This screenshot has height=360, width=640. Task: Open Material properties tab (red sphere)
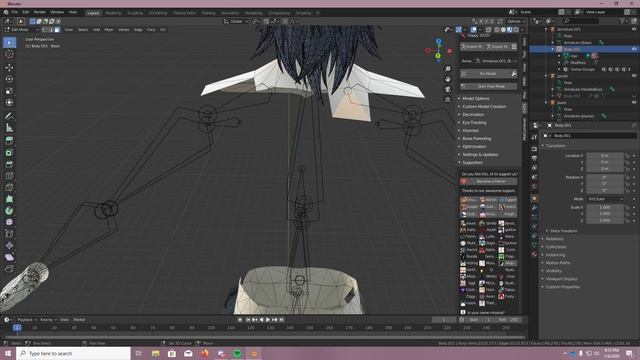point(534,254)
